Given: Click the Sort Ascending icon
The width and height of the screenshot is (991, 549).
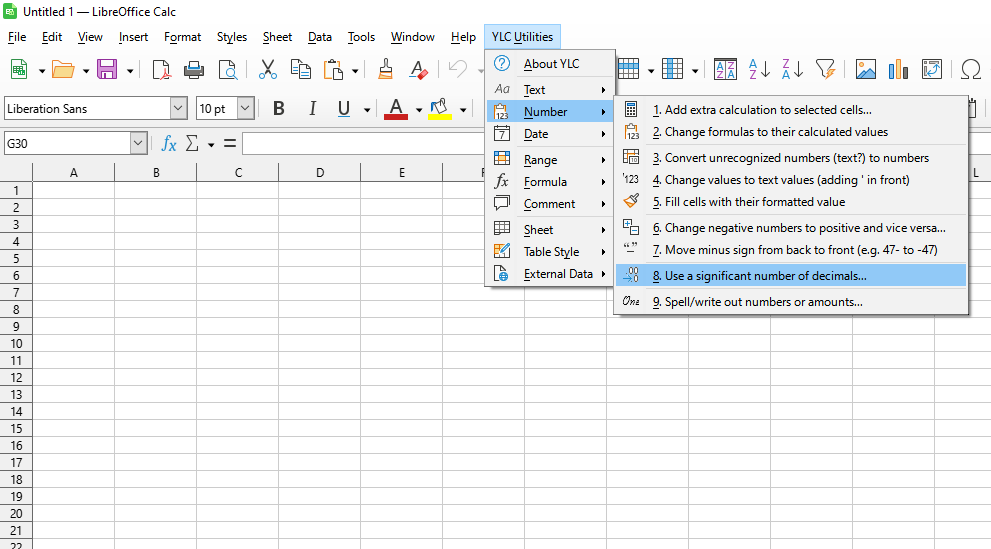Looking at the screenshot, I should coord(760,69).
